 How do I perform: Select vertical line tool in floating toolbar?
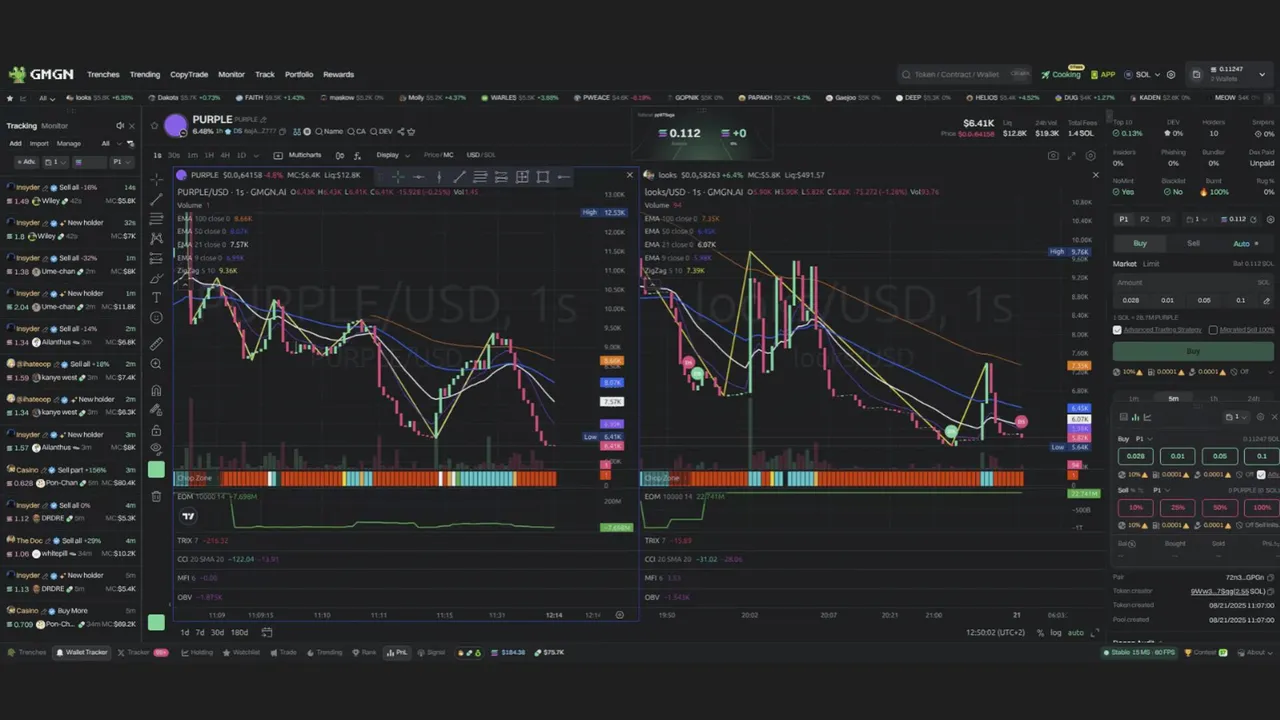[x=439, y=177]
